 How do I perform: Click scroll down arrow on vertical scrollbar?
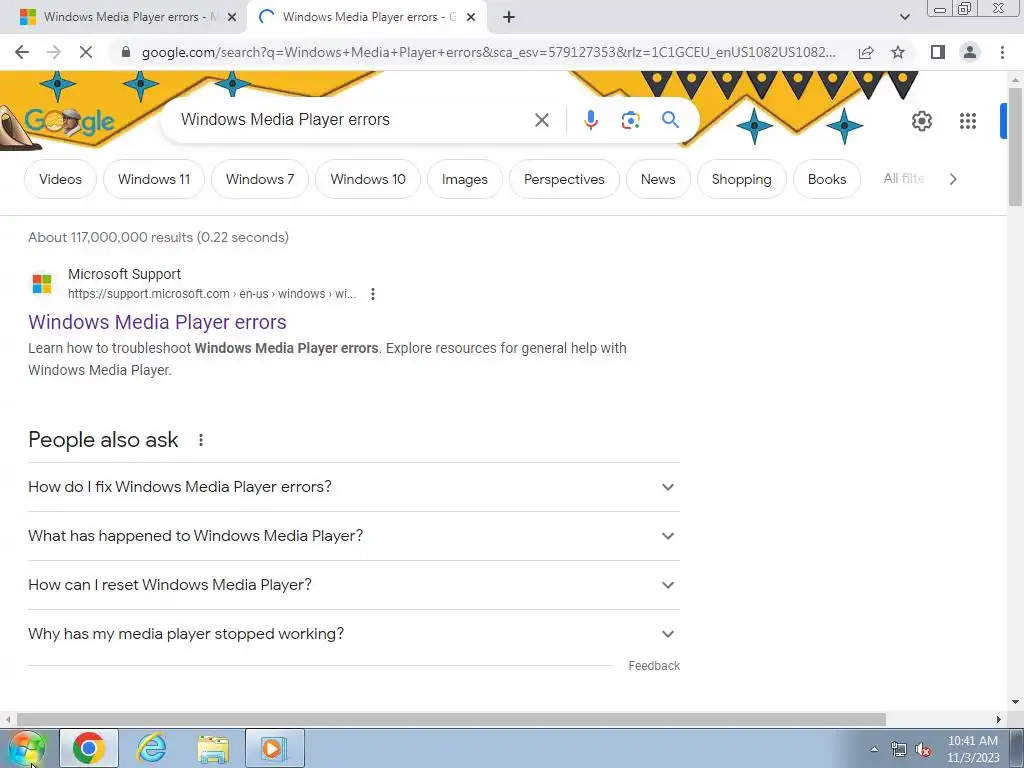pos(1015,702)
